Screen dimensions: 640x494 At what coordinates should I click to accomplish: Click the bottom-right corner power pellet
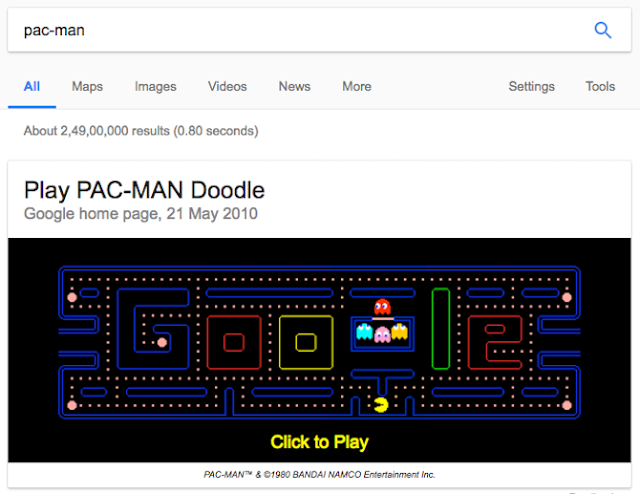point(567,405)
